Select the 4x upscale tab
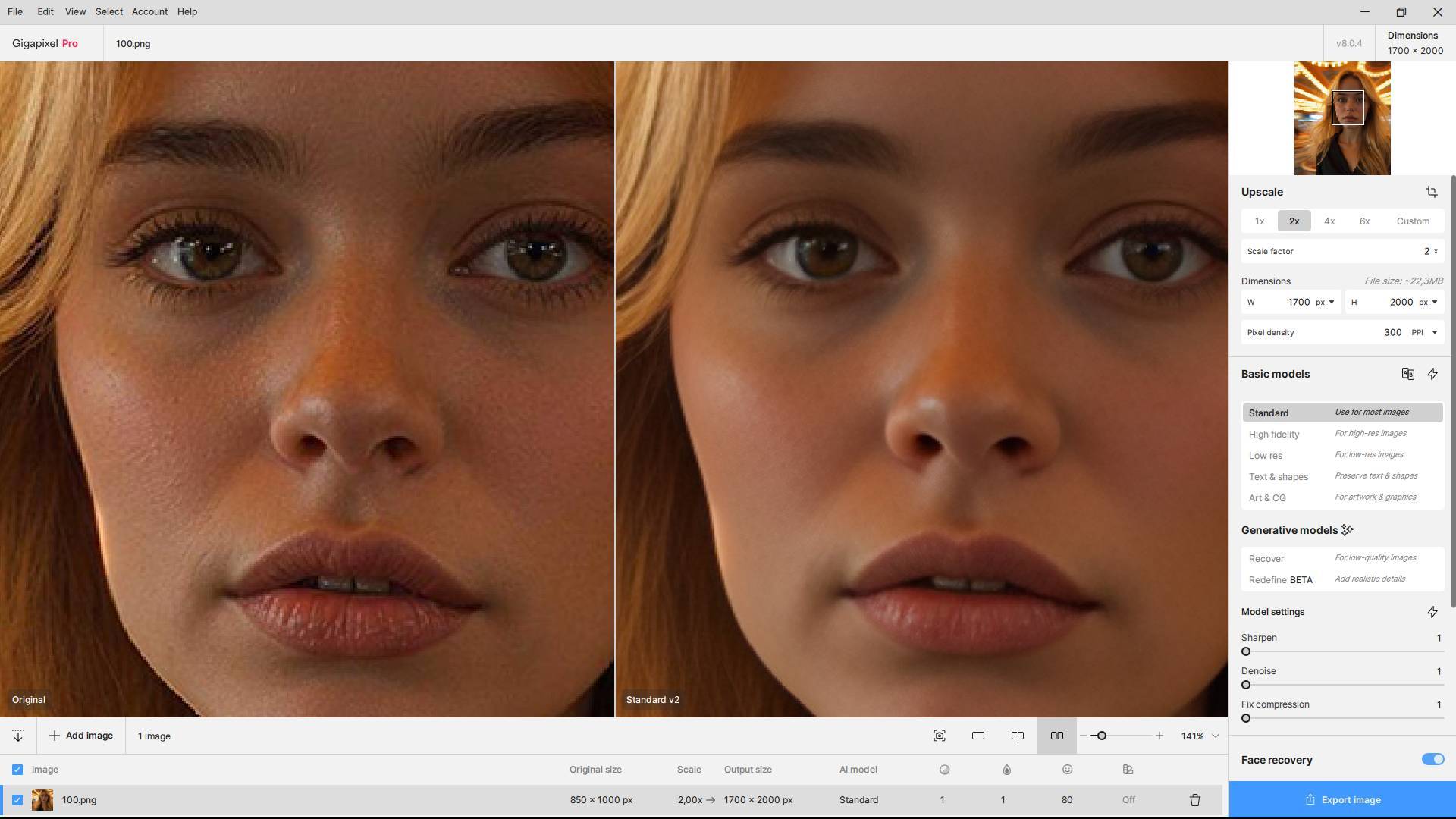1456x819 pixels. pyautogui.click(x=1329, y=221)
